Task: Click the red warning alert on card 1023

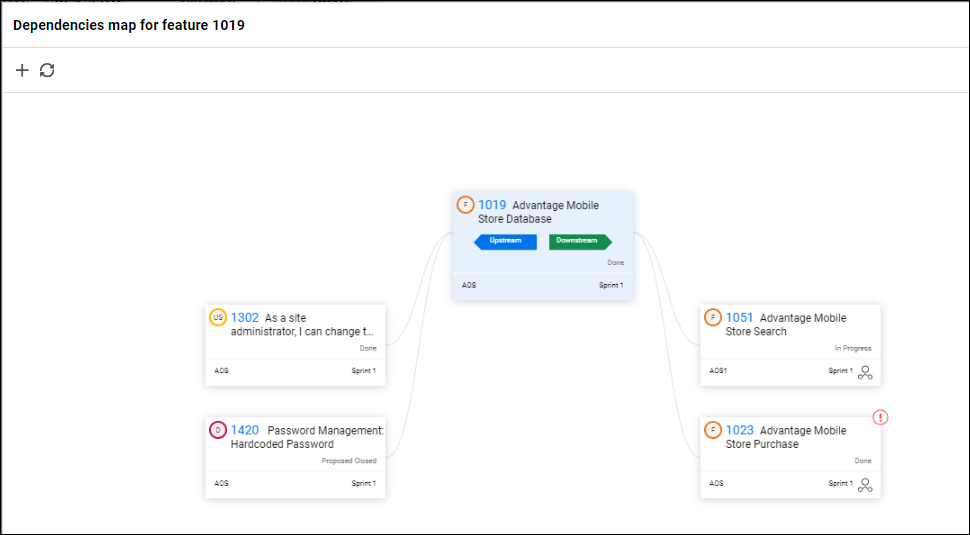Action: pyautogui.click(x=880, y=417)
